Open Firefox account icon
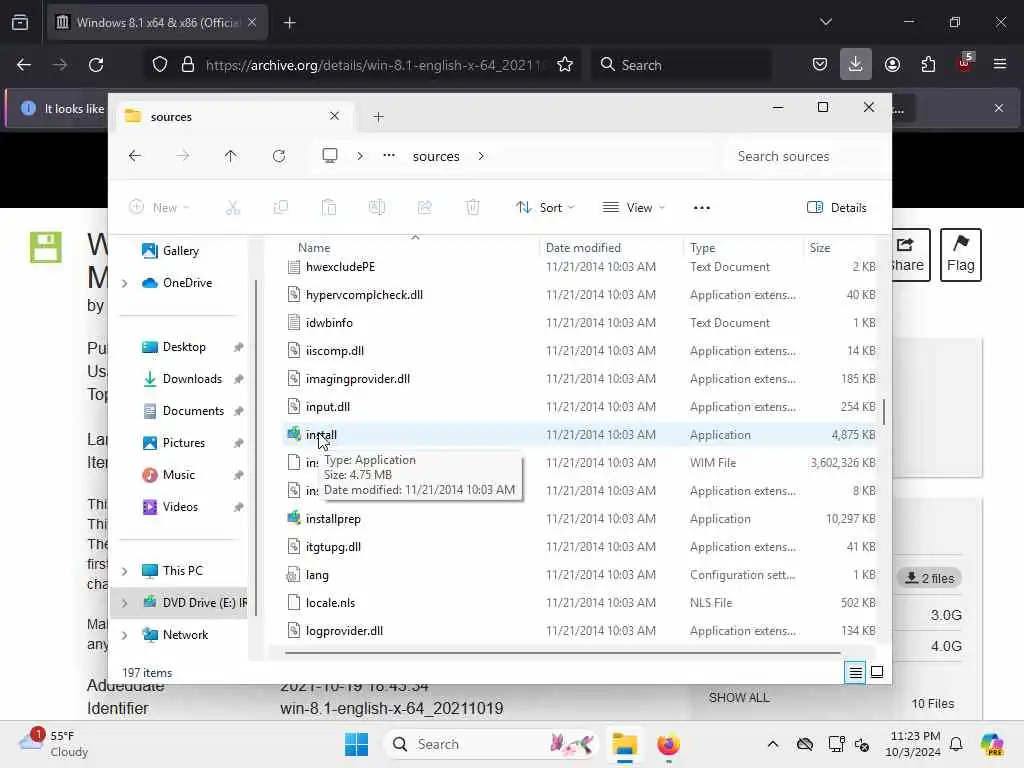 coord(892,65)
